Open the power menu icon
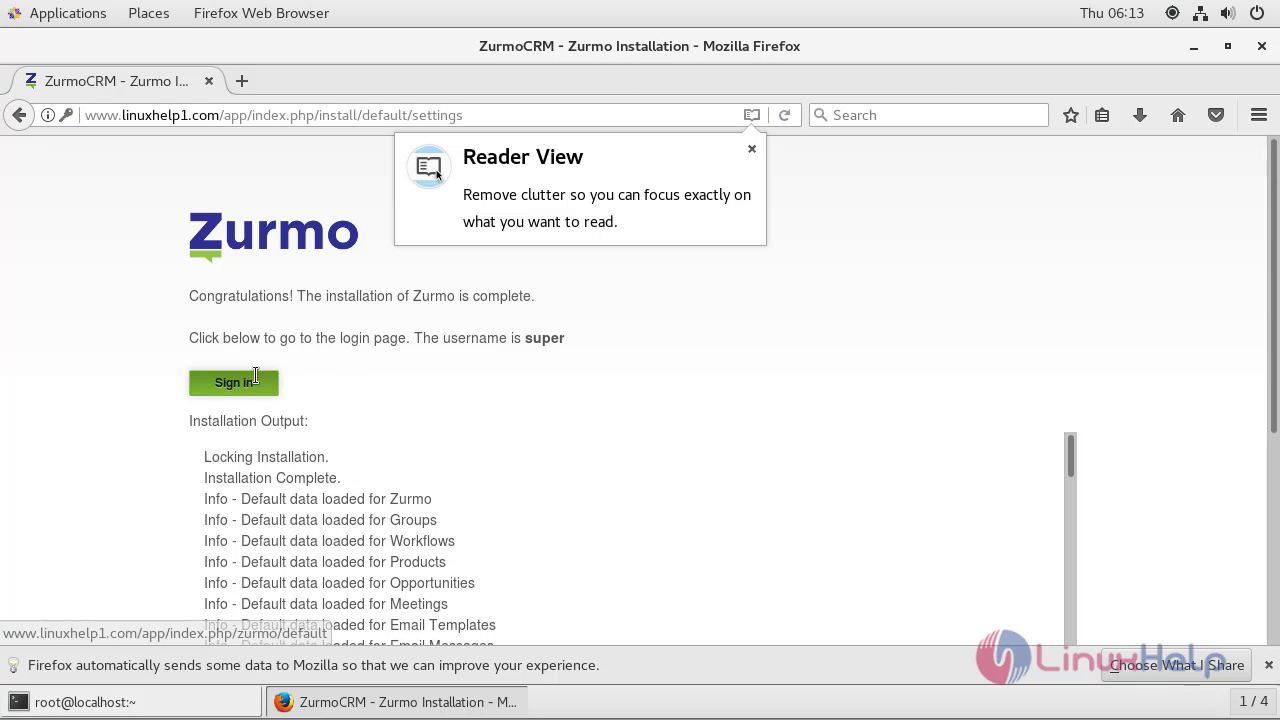Screen dimensions: 1280x720 1257,13
